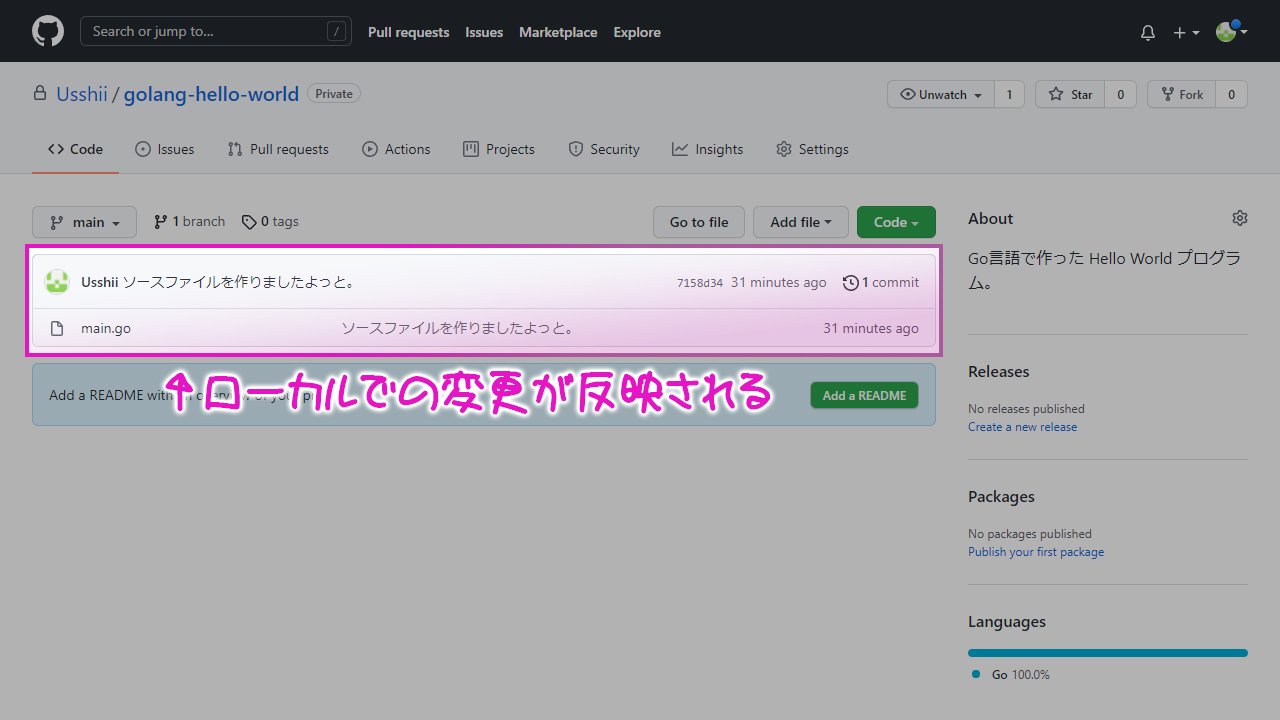Switch to the Actions tab

(396, 149)
